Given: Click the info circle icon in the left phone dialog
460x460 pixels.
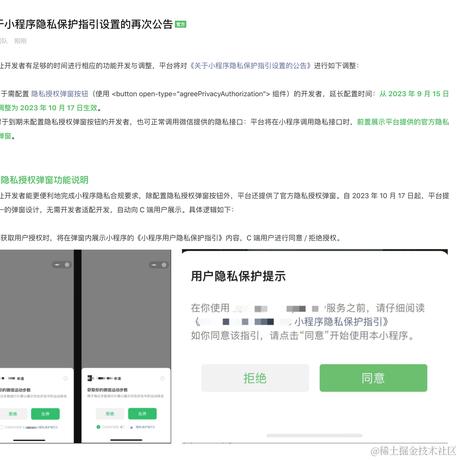Looking at the screenshot, I should pyautogui.click(x=65, y=378).
